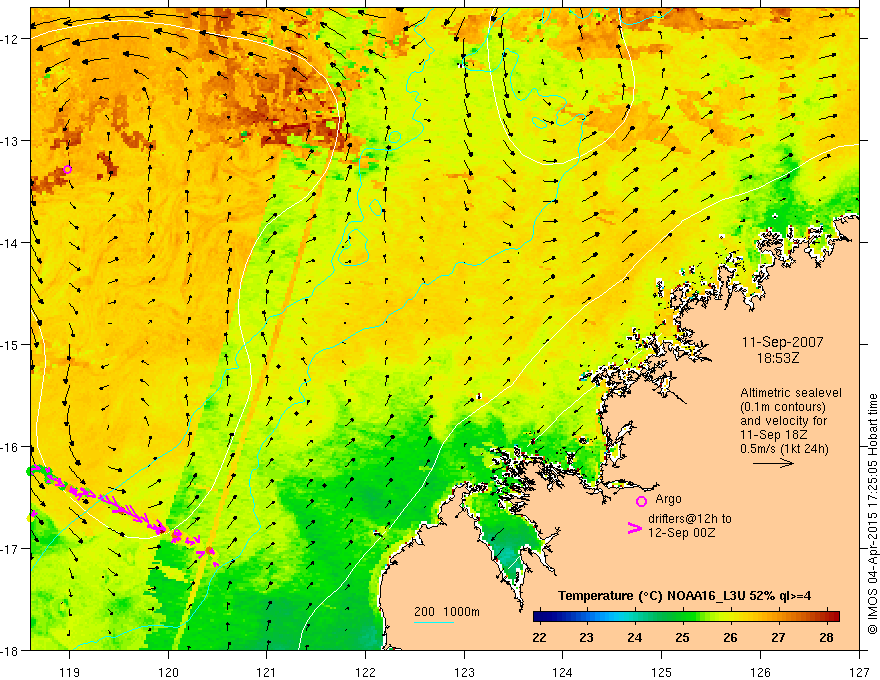
Task: Click the green drifter start dot near 16°S
Action: click(31, 471)
